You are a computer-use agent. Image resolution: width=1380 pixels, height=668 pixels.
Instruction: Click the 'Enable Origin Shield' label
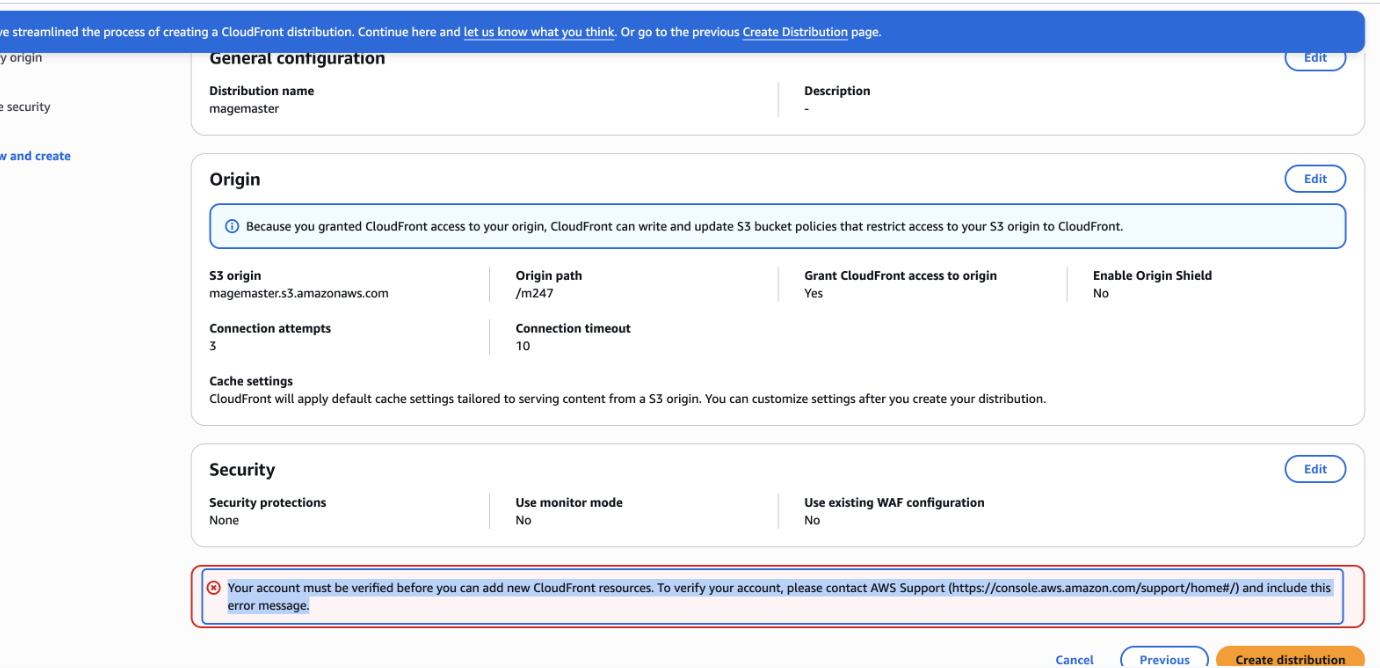(1152, 276)
